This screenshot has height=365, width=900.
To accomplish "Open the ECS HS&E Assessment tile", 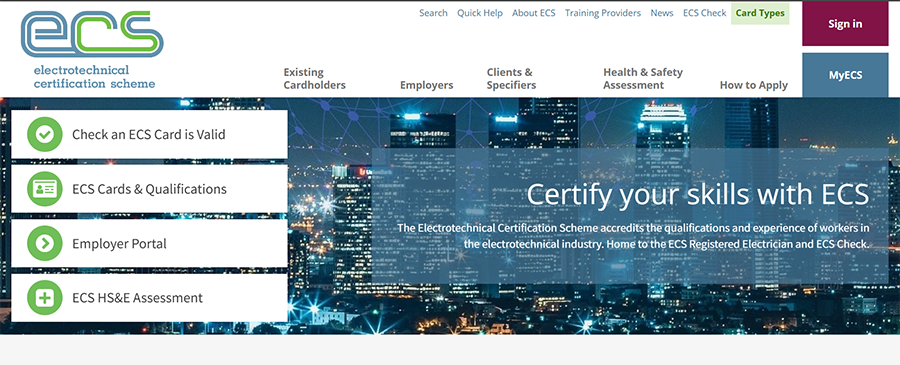I will point(149,298).
